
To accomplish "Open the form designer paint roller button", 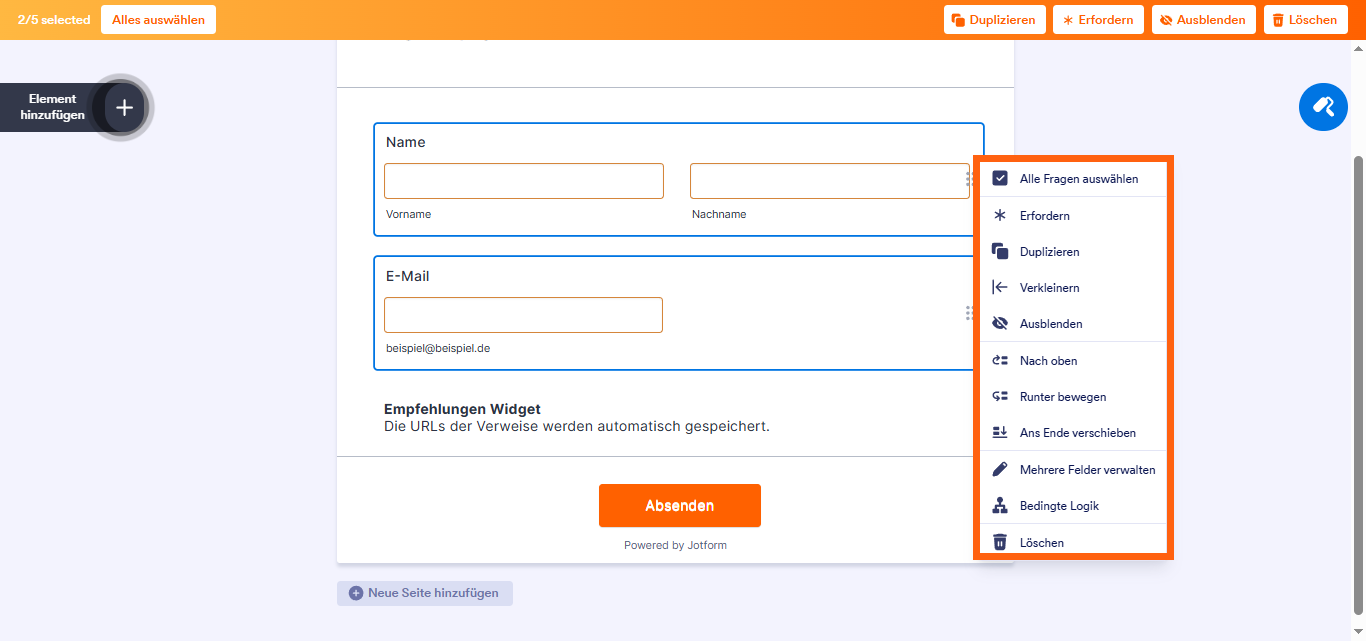I will tap(1323, 106).
